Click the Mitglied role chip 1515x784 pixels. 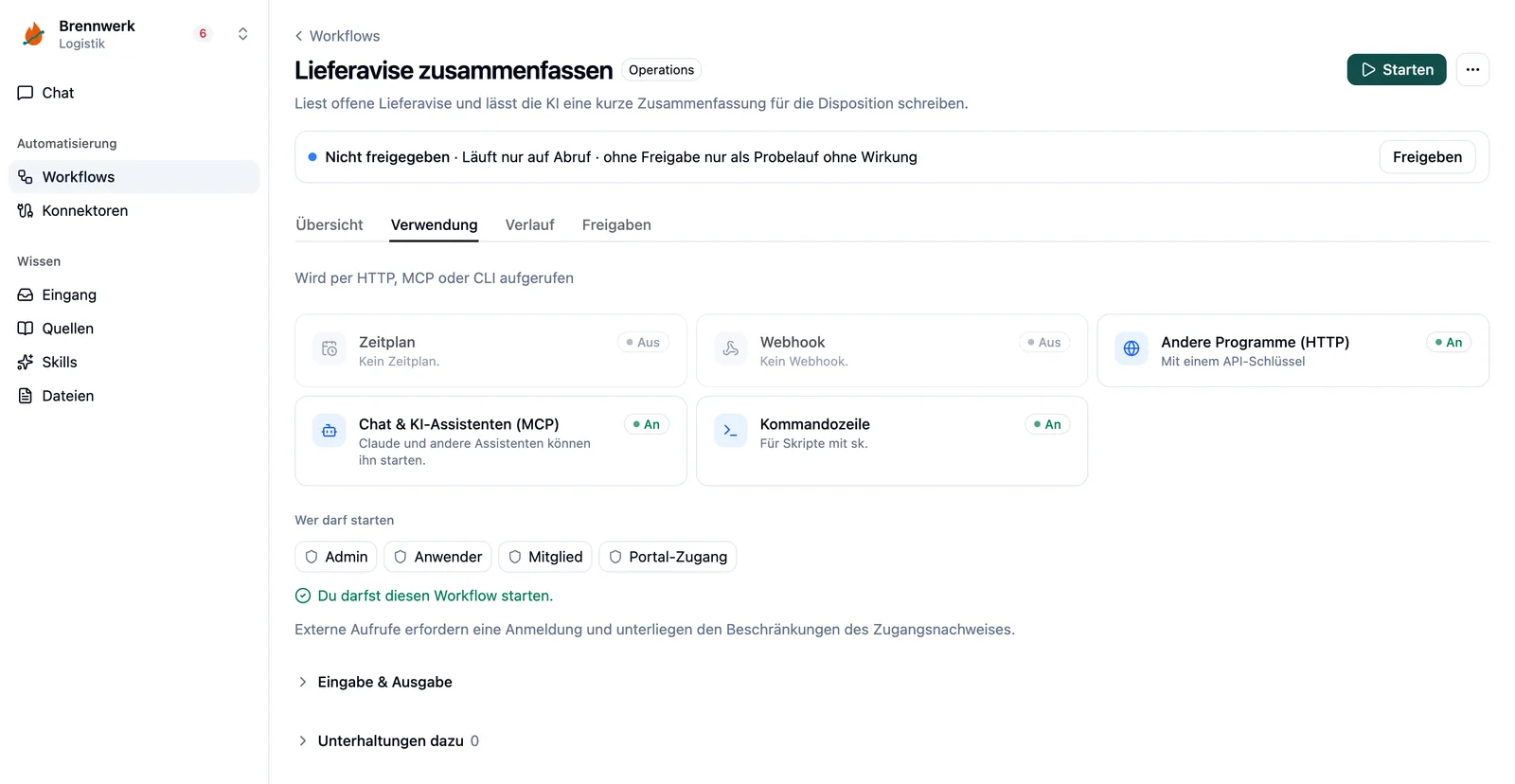545,558
